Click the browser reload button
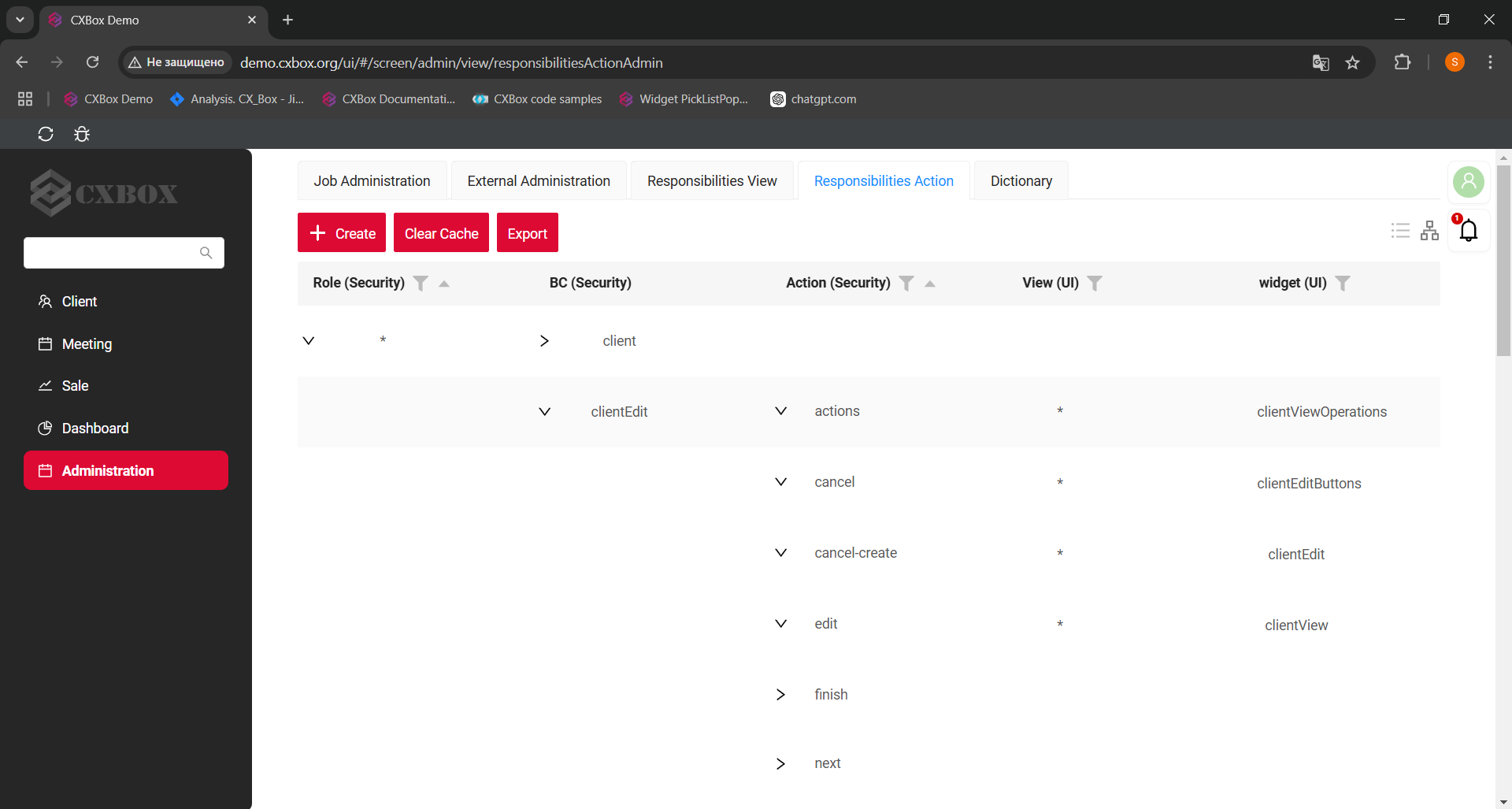This screenshot has width=1512, height=809. pos(93,62)
